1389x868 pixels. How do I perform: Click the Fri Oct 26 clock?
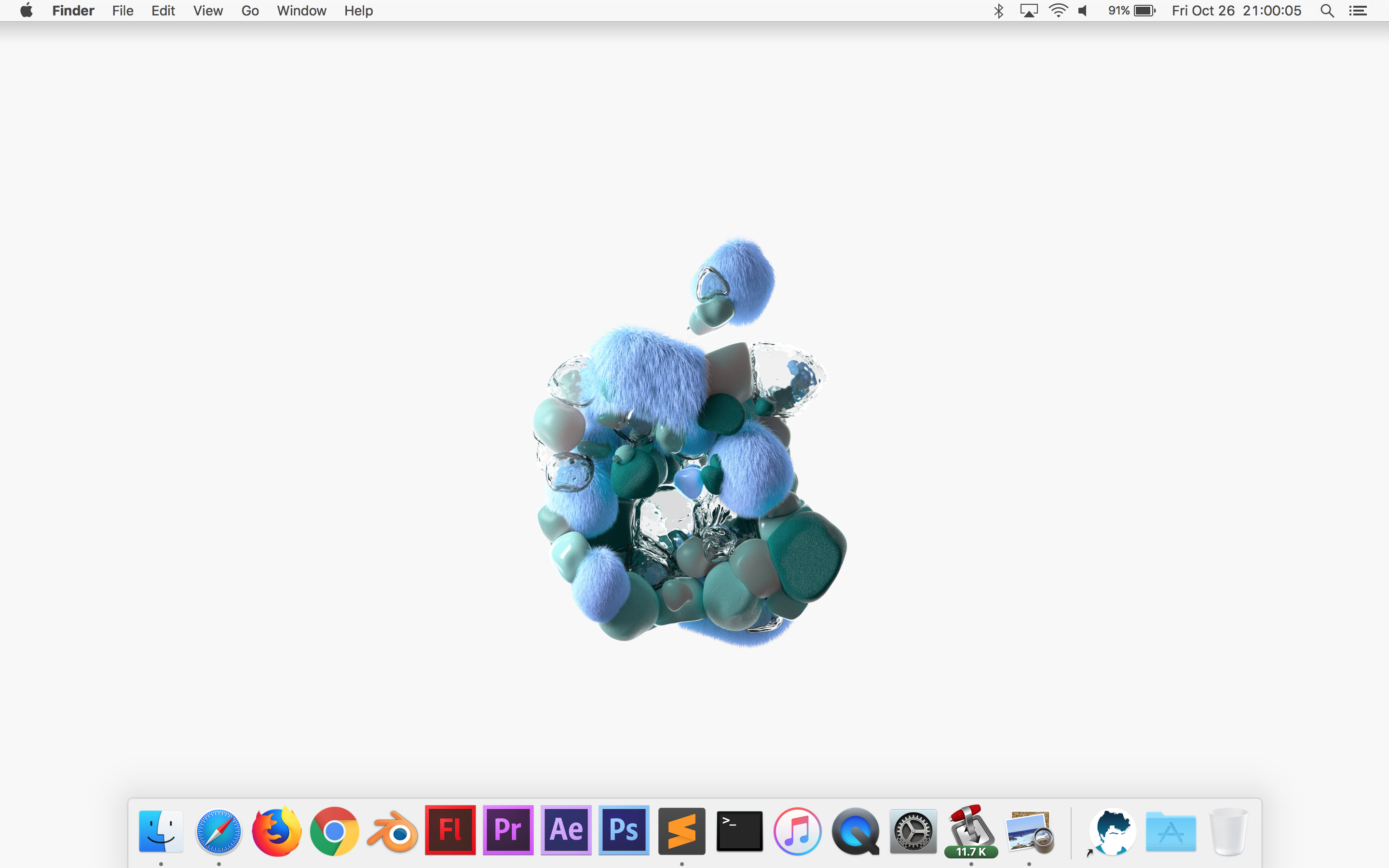pos(1236,10)
